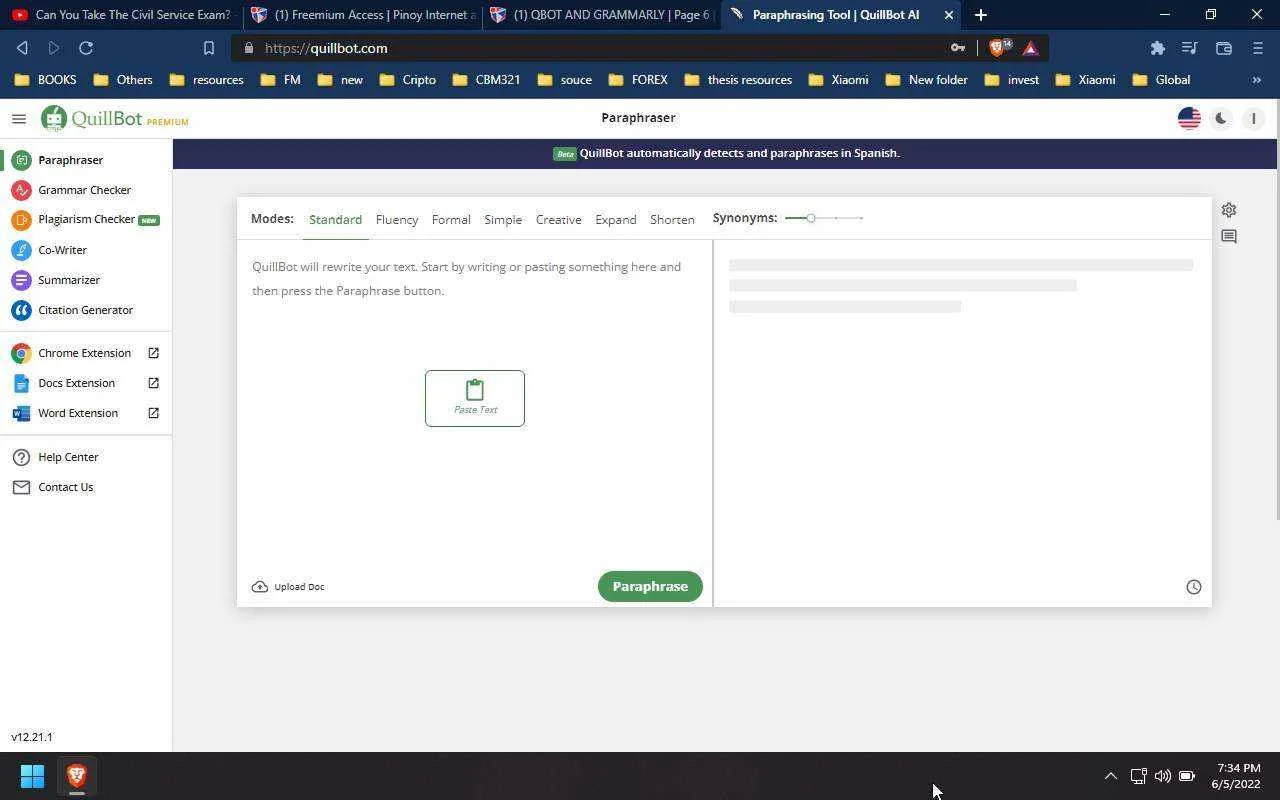This screenshot has height=800, width=1280.
Task: Open the taskbar clock and date
Action: (x=1236, y=776)
